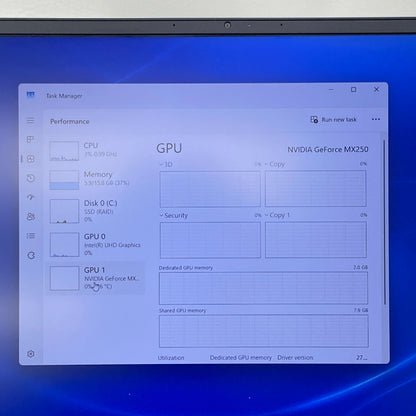Select Memory in performance list
416x416 pixels.
[96, 179]
